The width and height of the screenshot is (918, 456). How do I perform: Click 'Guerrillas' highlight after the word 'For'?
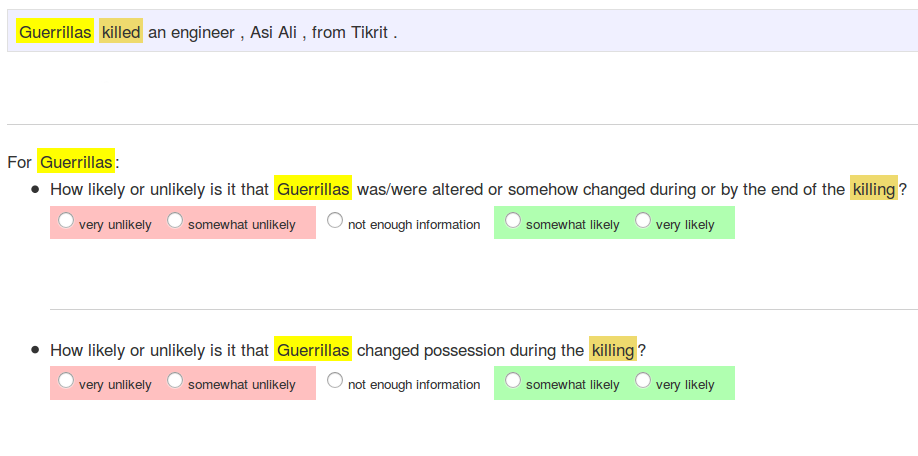[76, 161]
